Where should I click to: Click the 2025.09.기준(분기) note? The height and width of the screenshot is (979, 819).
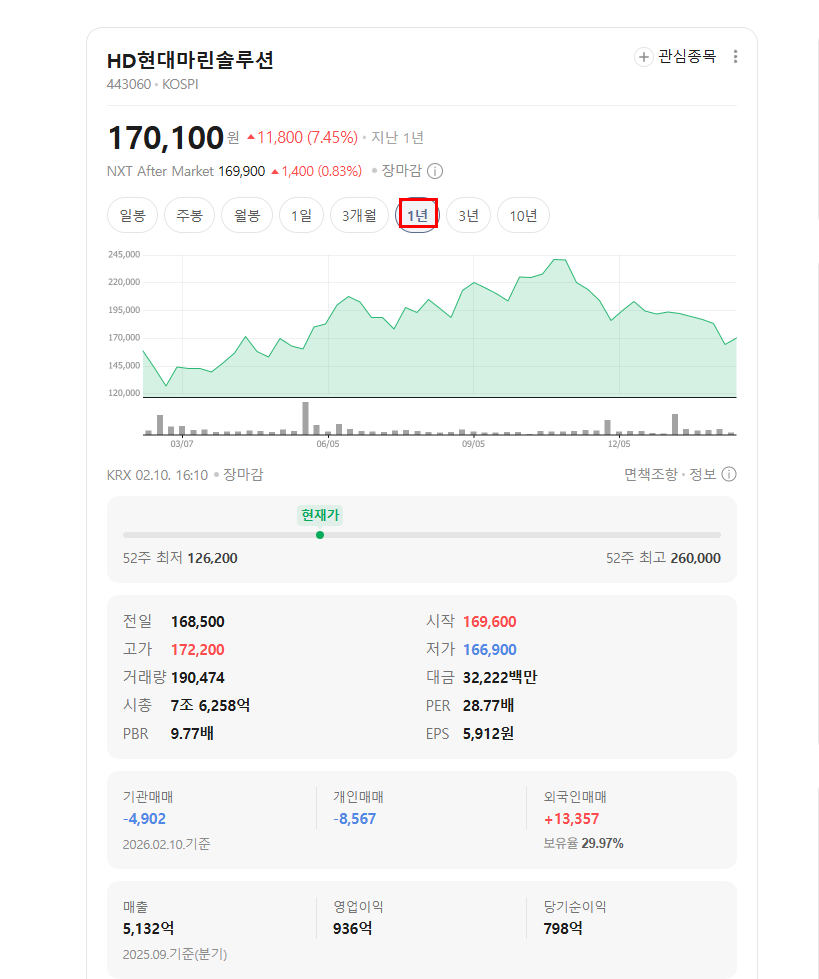point(175,955)
